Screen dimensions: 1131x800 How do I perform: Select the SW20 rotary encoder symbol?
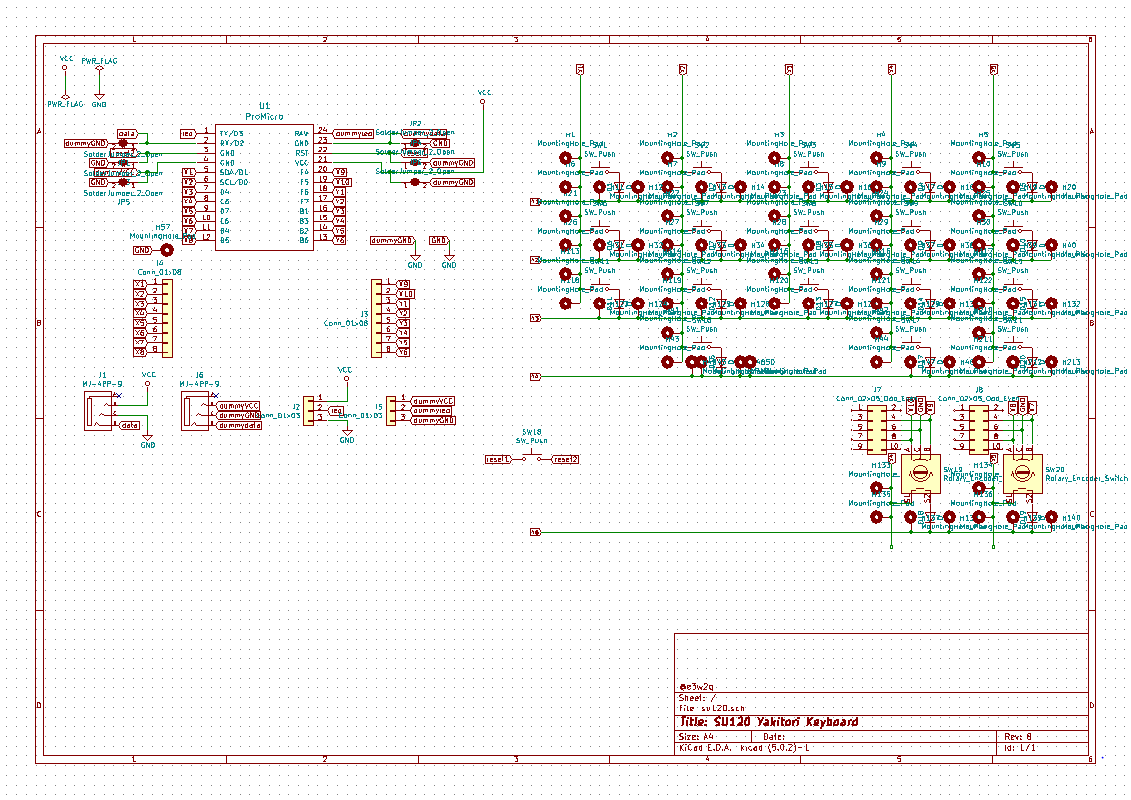(x=1022, y=474)
